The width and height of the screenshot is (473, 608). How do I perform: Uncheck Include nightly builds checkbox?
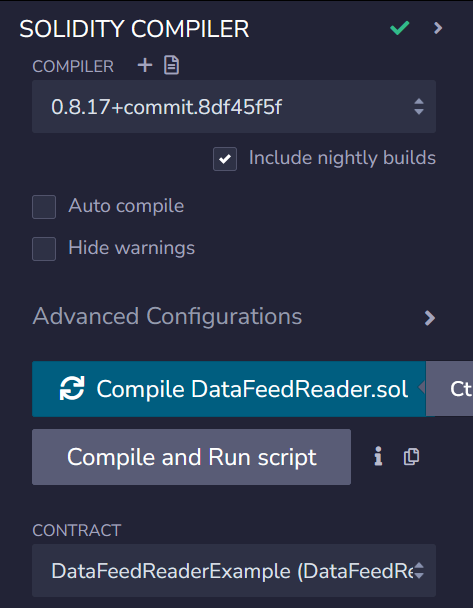(225, 159)
